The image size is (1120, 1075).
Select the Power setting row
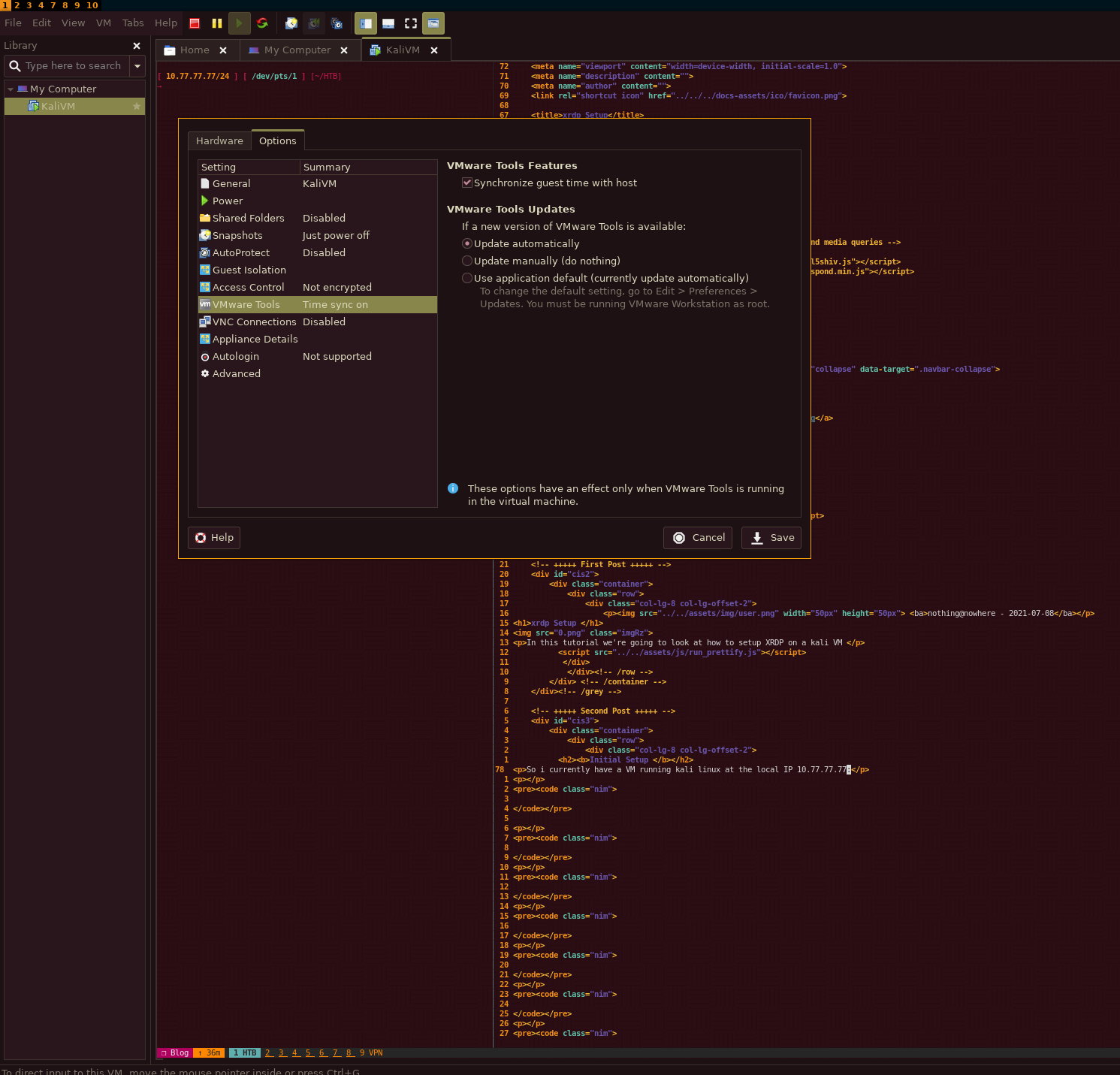tap(317, 201)
